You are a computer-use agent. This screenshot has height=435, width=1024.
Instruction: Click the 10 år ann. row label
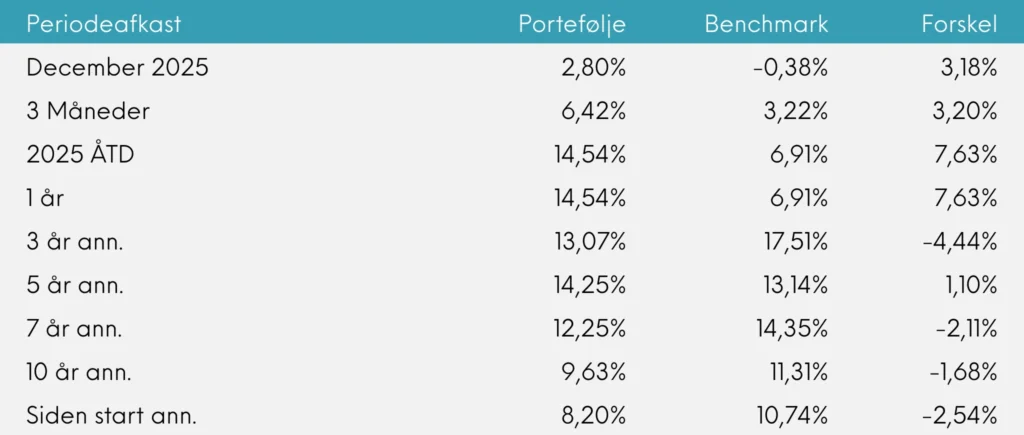(x=80, y=372)
